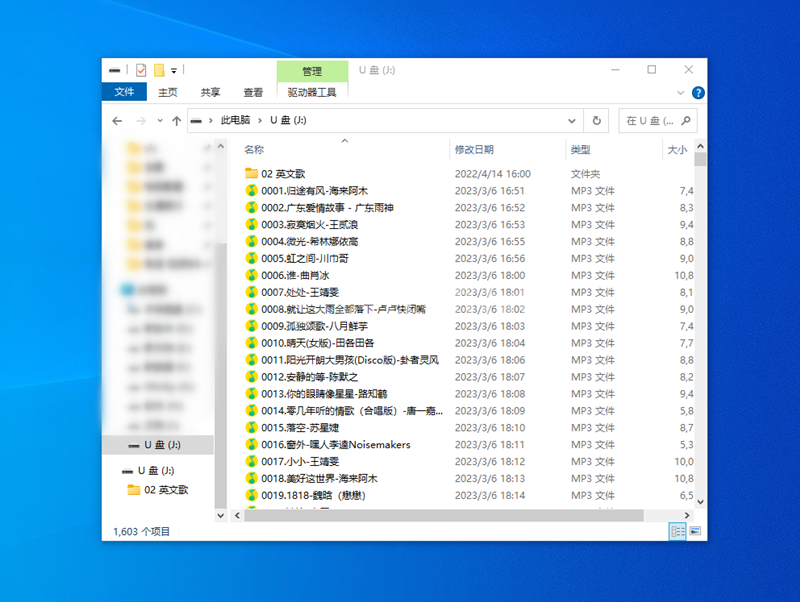Click the MP3 icon of 0004.微光-希林娜依高
800x602 pixels.
point(251,241)
